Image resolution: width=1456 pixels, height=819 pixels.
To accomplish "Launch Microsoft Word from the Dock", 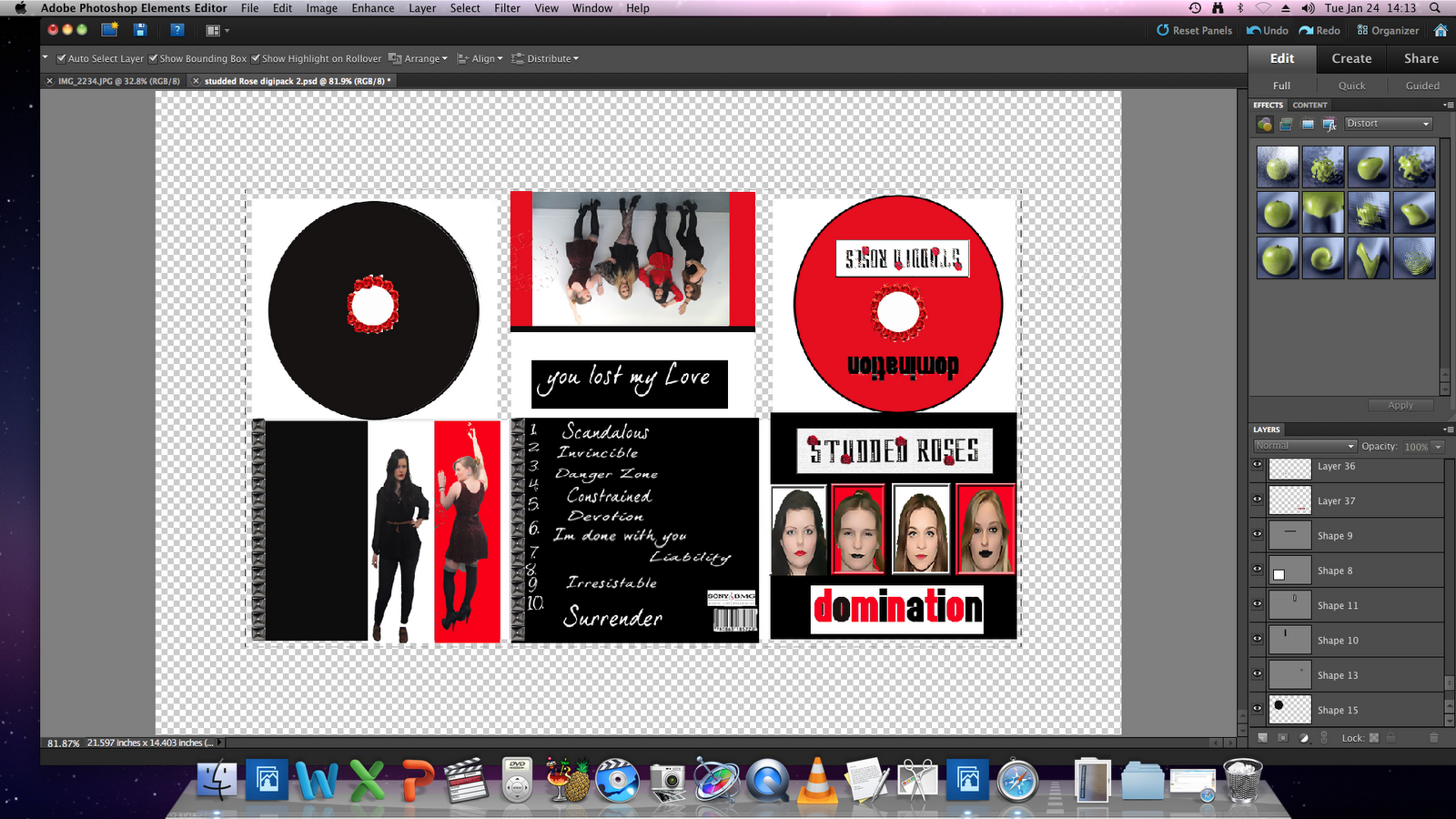I will click(317, 780).
